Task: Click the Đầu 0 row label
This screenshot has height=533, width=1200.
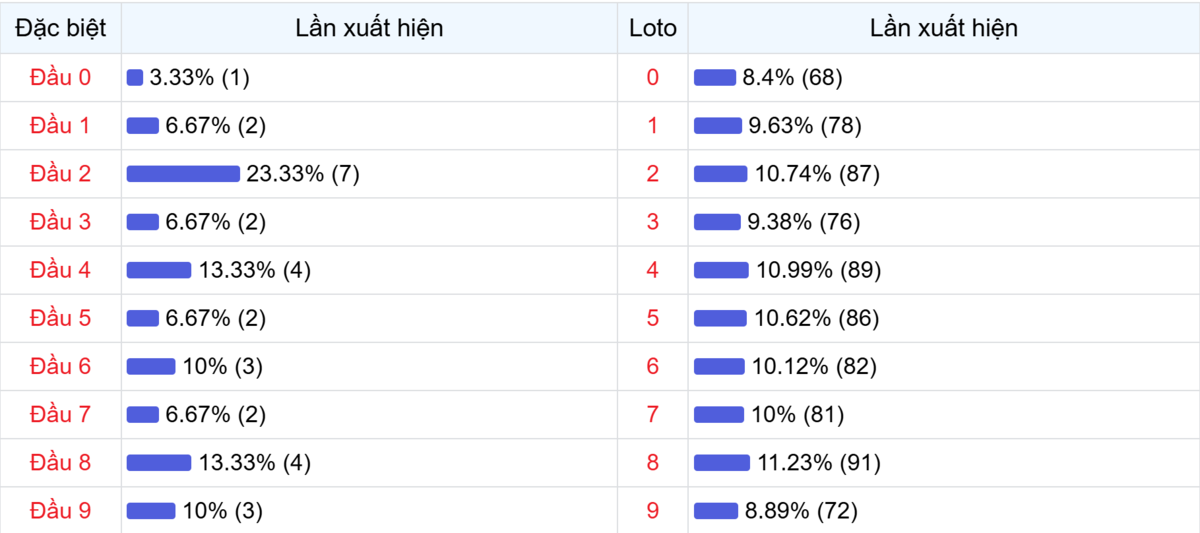Action: pos(60,78)
